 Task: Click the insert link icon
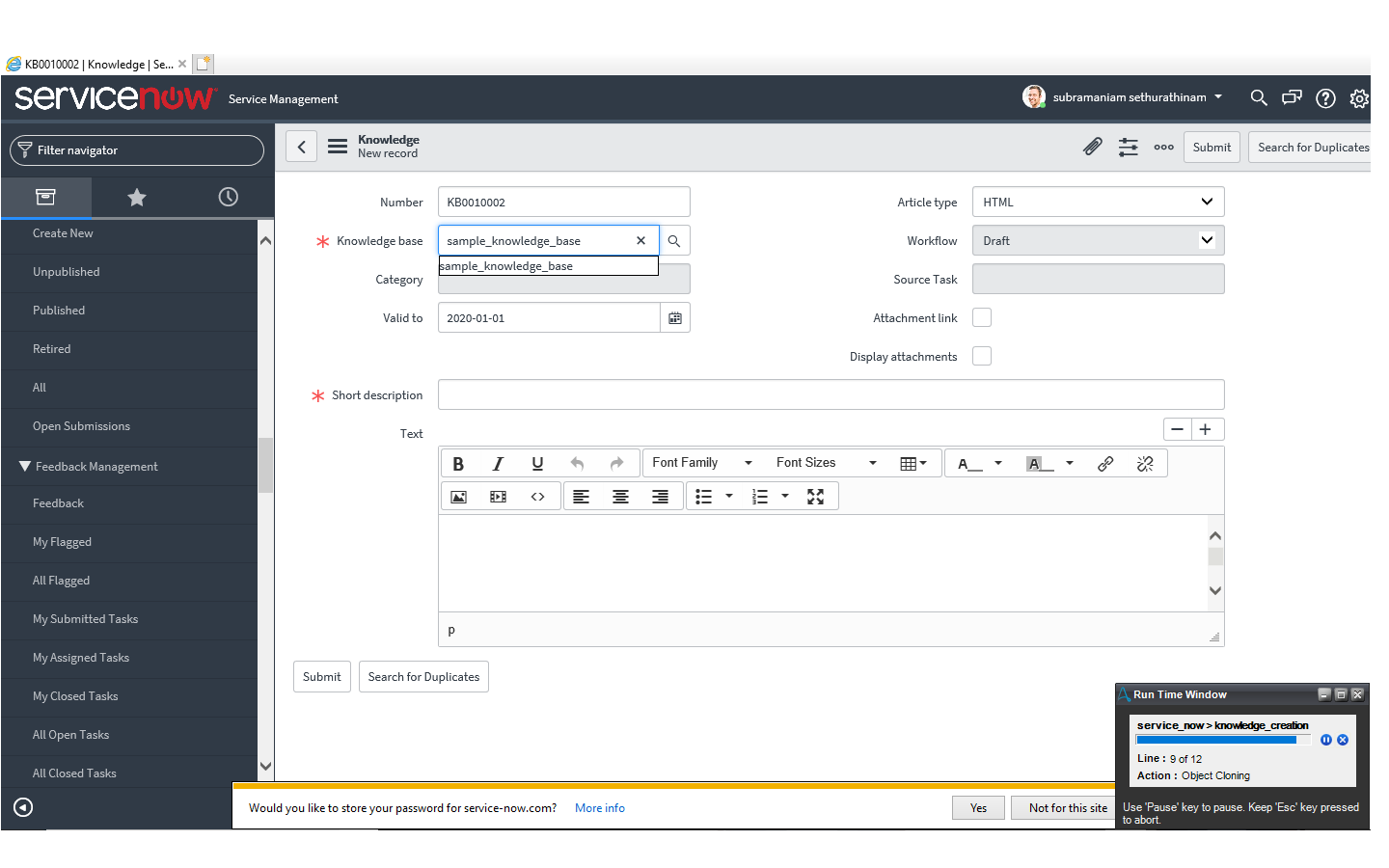(x=1105, y=464)
